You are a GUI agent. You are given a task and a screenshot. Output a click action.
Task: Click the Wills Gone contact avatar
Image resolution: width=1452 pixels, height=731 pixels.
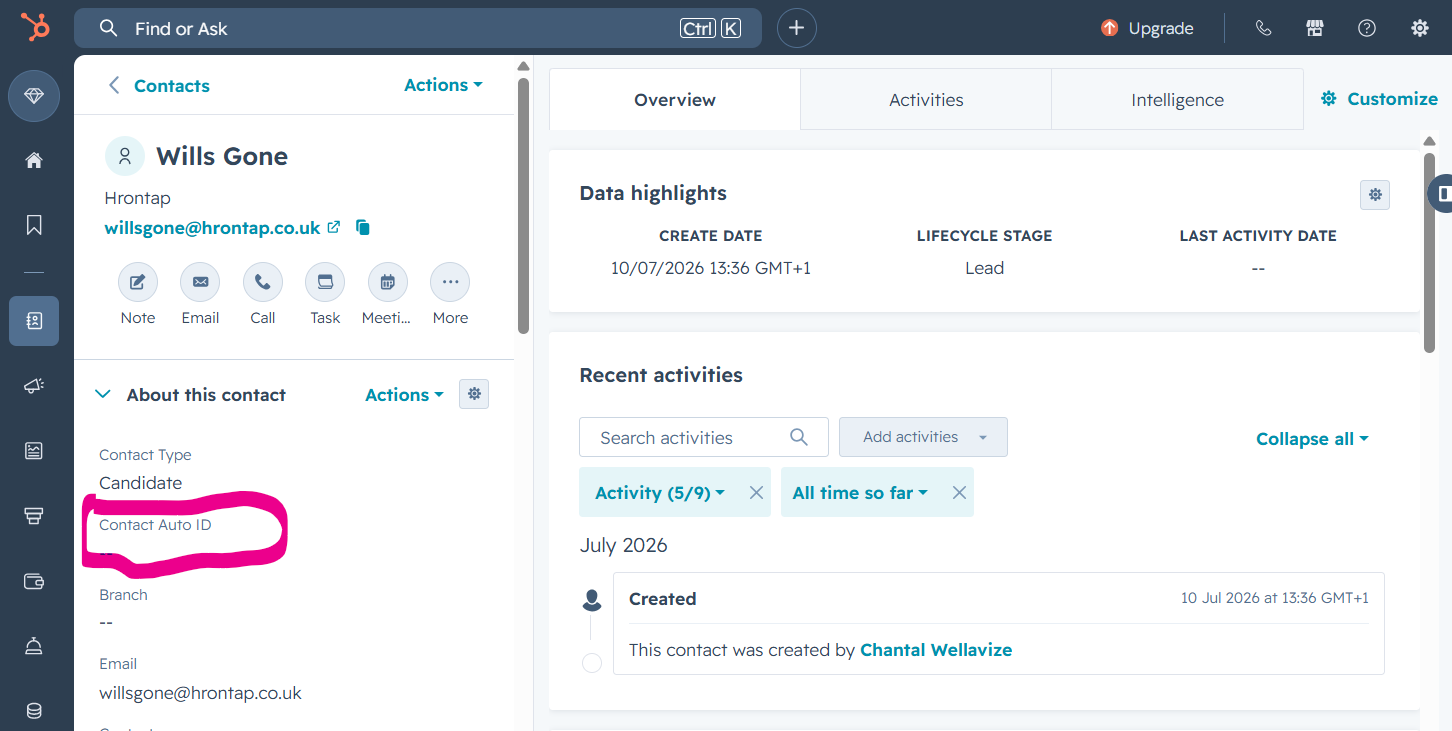pos(125,156)
